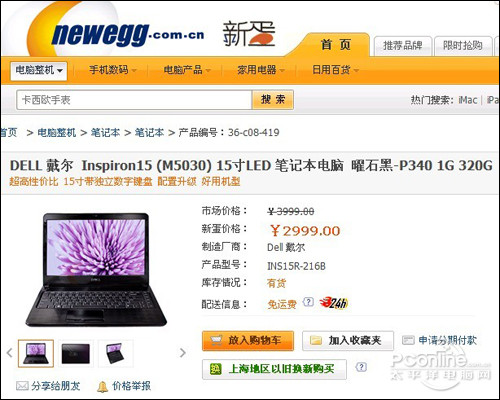This screenshot has width=500, height=400.
Task: Click the newegg.com.cn logo
Action: click(x=128, y=34)
